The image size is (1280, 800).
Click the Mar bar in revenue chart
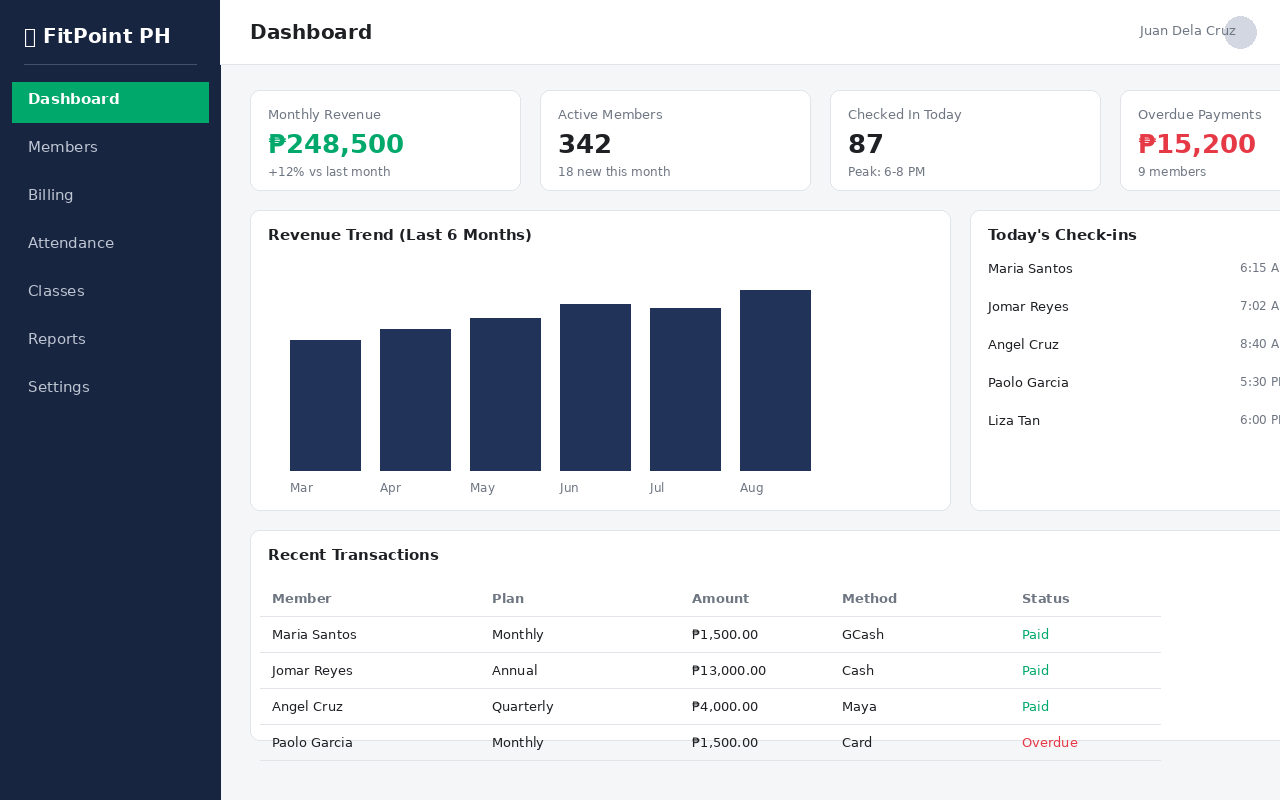coord(325,405)
